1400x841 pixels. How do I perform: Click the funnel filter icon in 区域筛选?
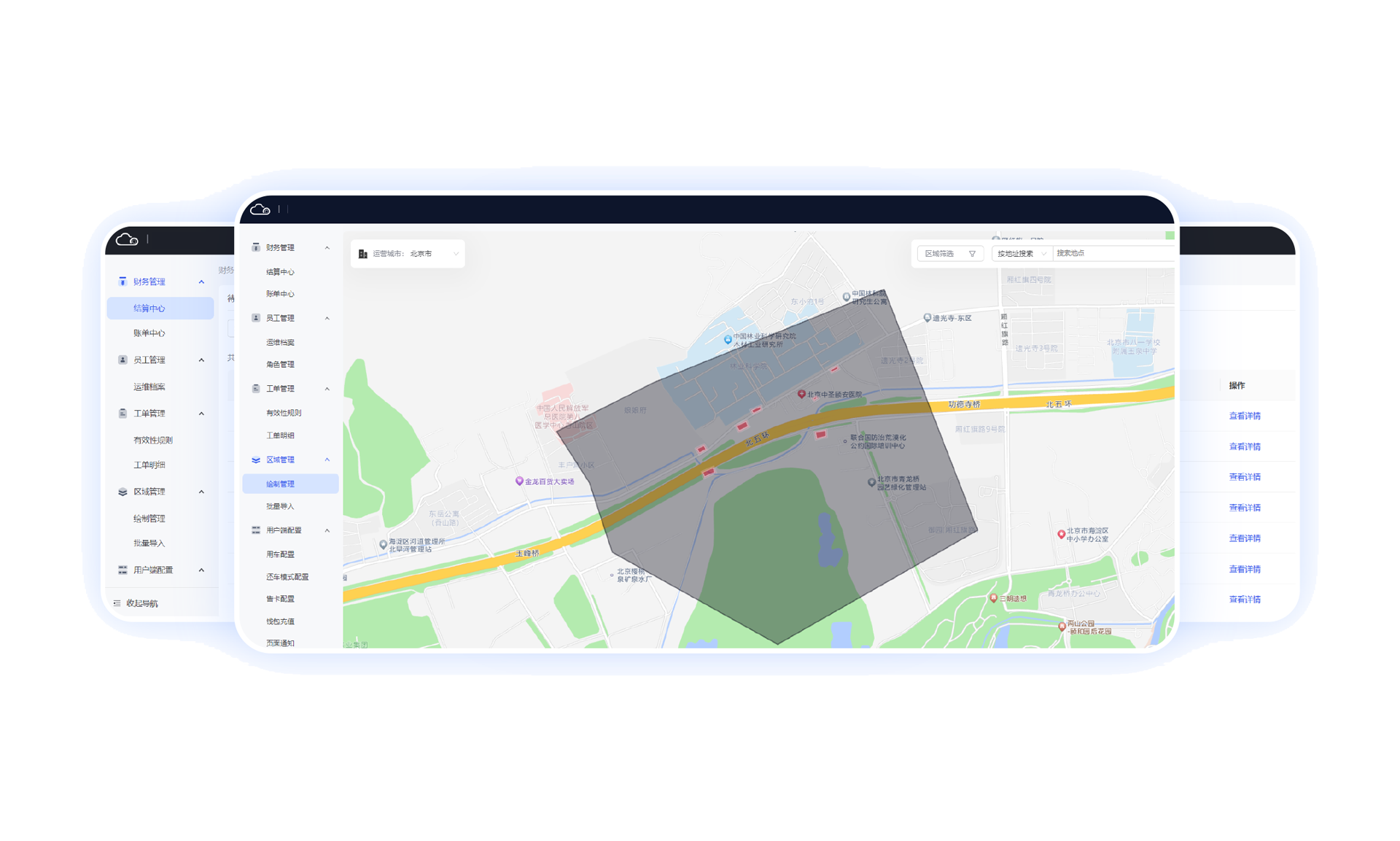(972, 254)
